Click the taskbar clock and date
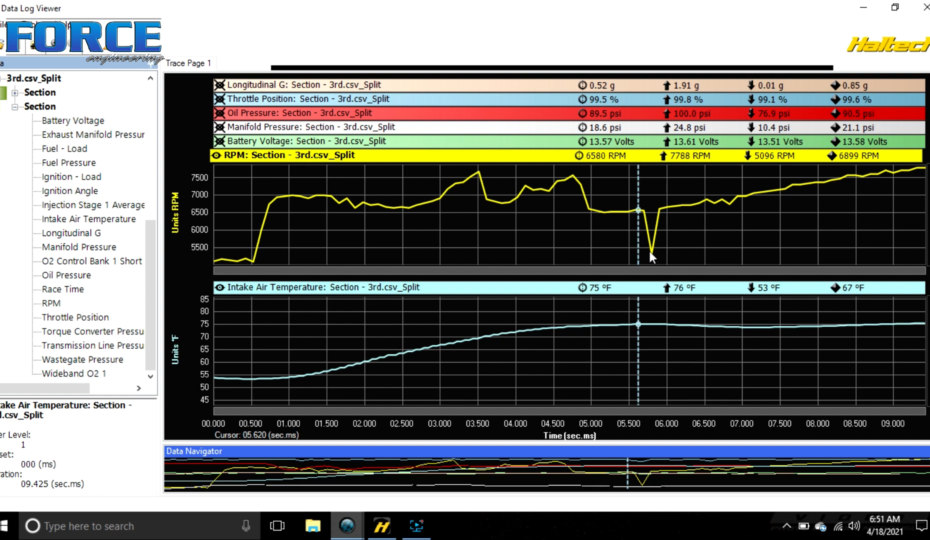The width and height of the screenshot is (930, 540). 884,526
